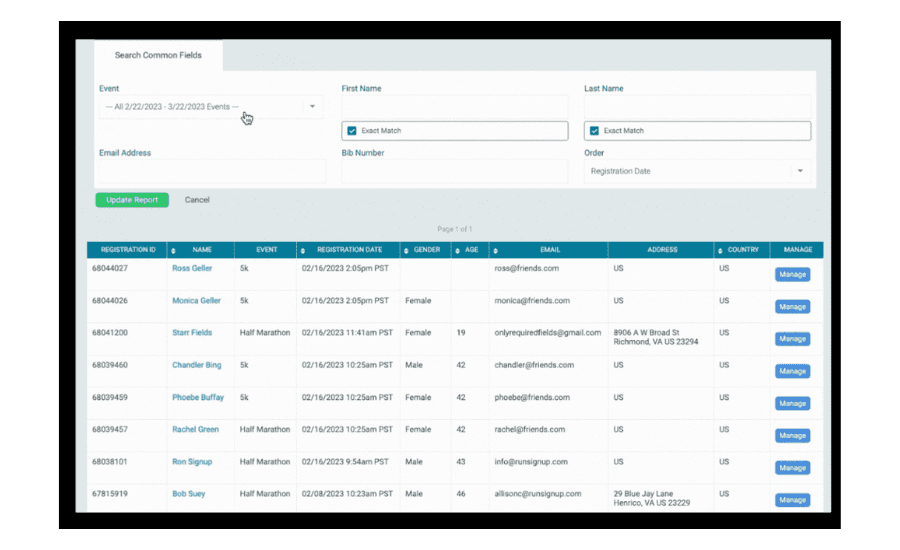Focus the Bib Number input field
This screenshot has height=550, width=900.
click(x=455, y=171)
